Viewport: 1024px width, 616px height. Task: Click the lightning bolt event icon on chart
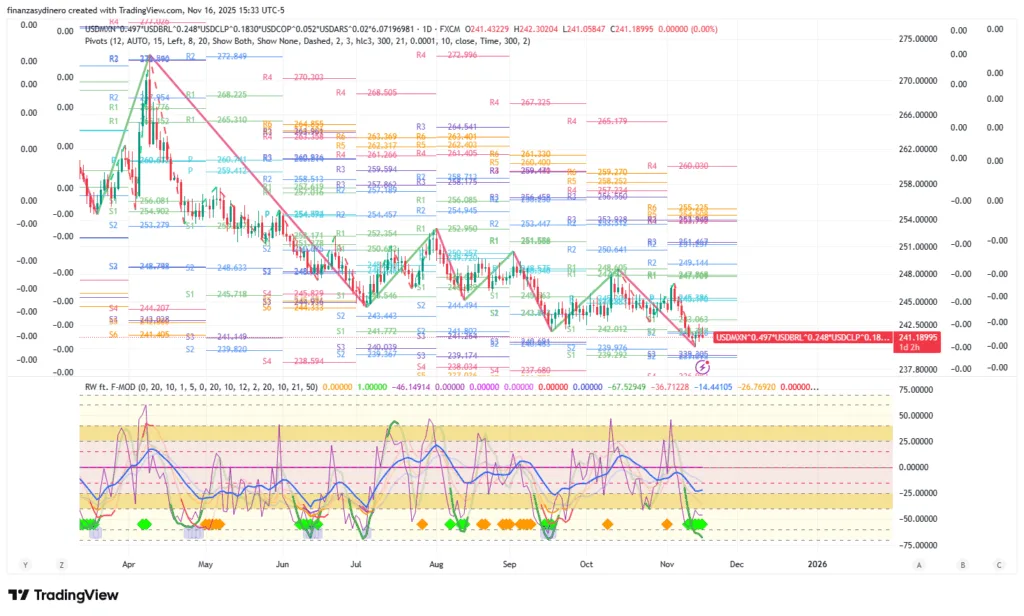pyautogui.click(x=703, y=352)
